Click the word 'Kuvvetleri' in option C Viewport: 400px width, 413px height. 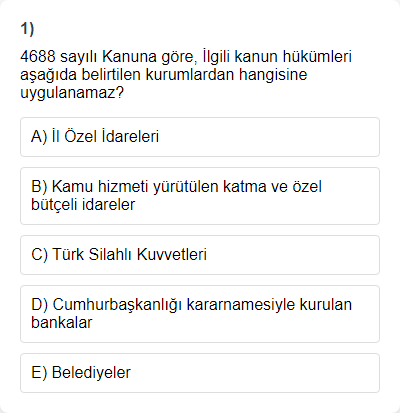(x=172, y=255)
